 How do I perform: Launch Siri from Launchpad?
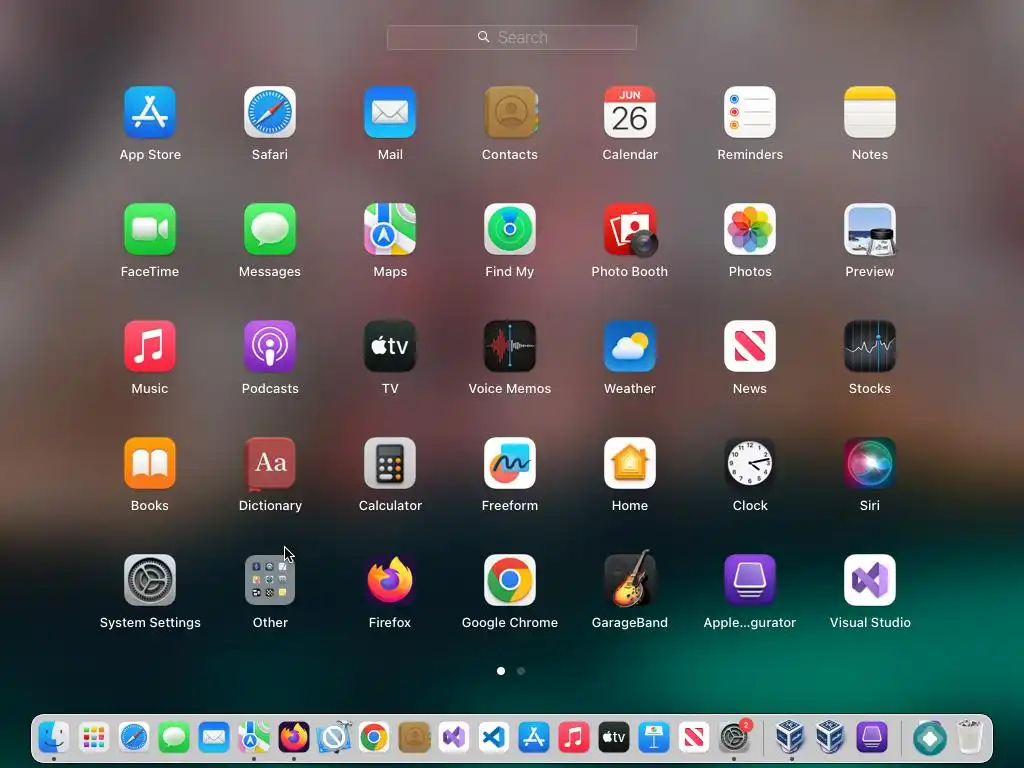[x=870, y=463]
